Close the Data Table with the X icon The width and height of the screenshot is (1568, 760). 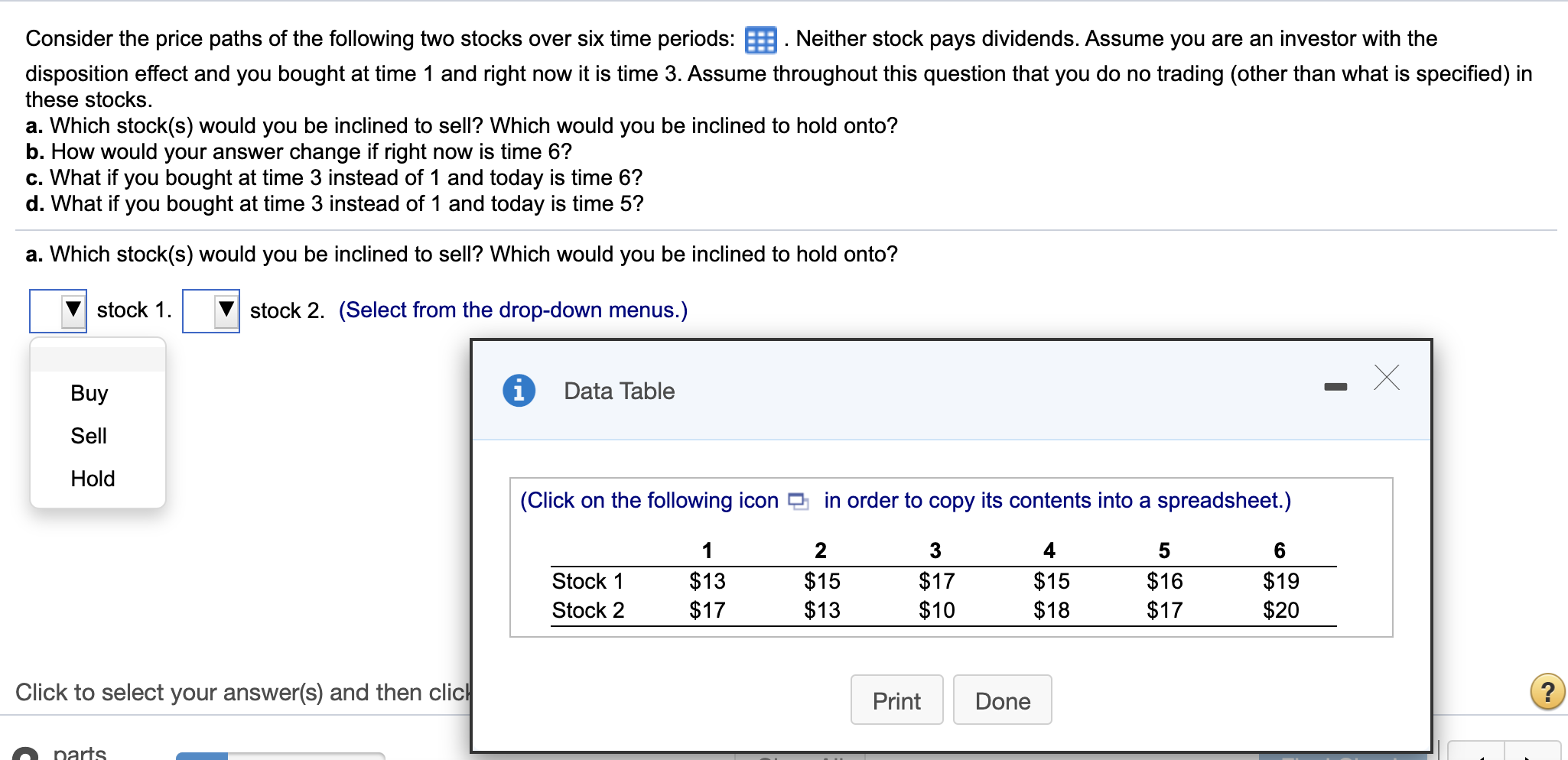tap(1387, 378)
